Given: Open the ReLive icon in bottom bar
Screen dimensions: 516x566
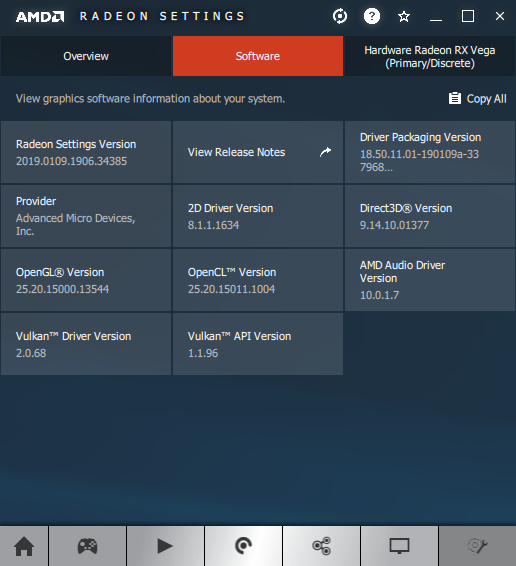Looking at the screenshot, I should click(243, 546).
